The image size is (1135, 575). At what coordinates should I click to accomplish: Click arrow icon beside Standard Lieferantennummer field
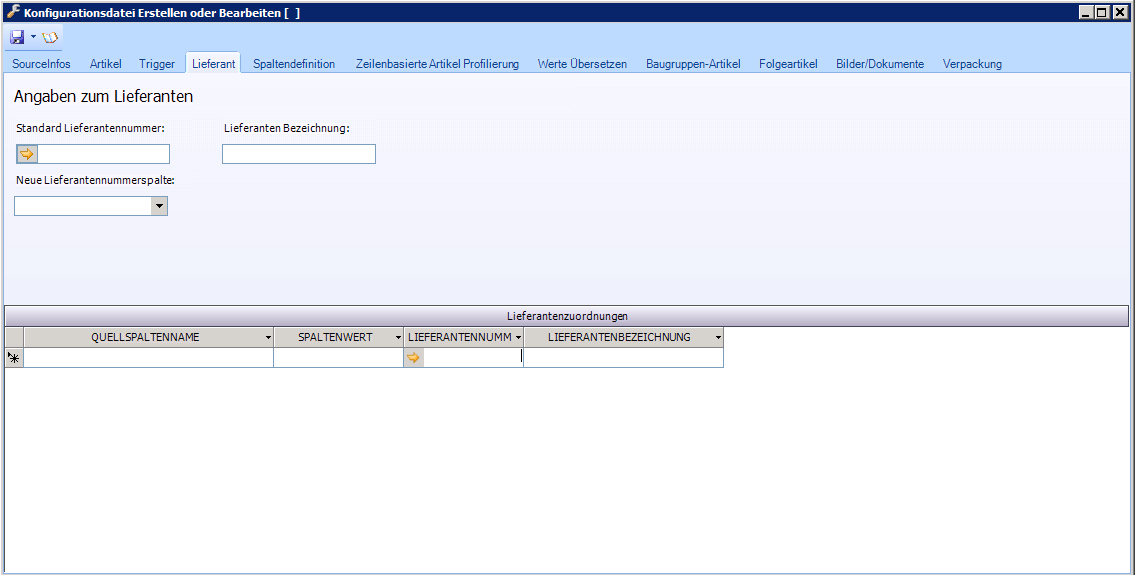pyautogui.click(x=27, y=154)
